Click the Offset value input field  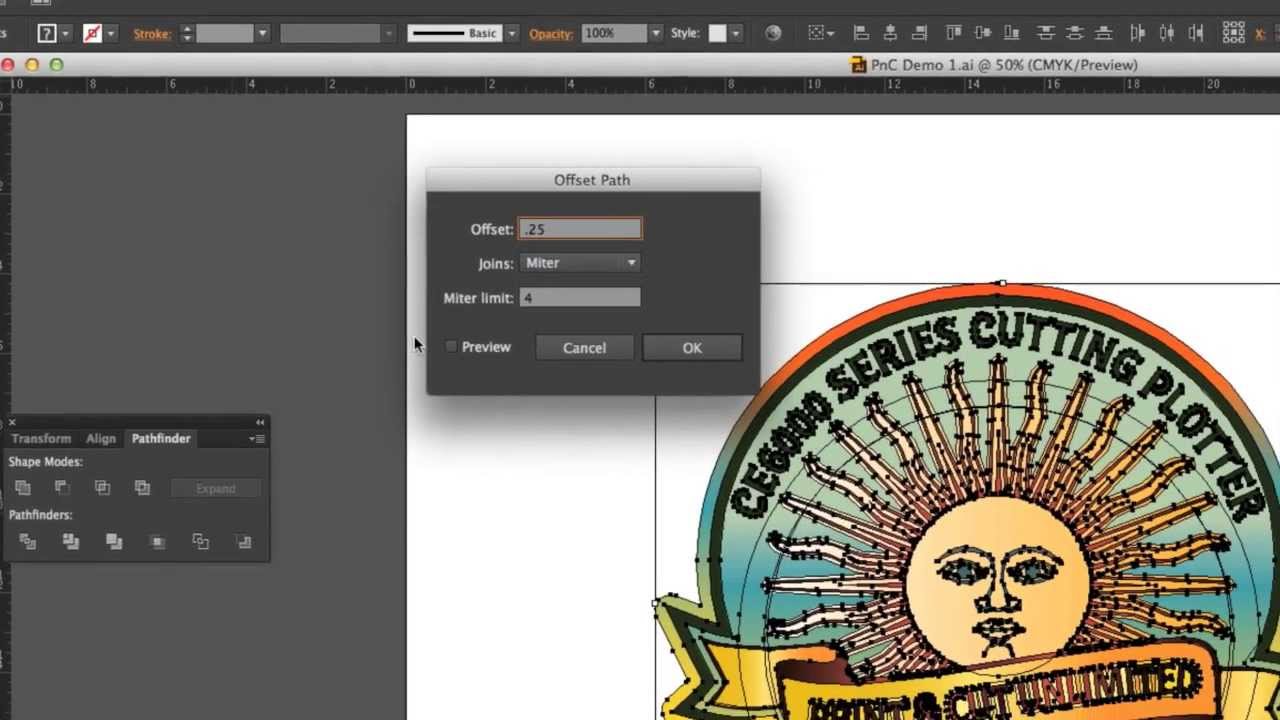click(x=580, y=229)
